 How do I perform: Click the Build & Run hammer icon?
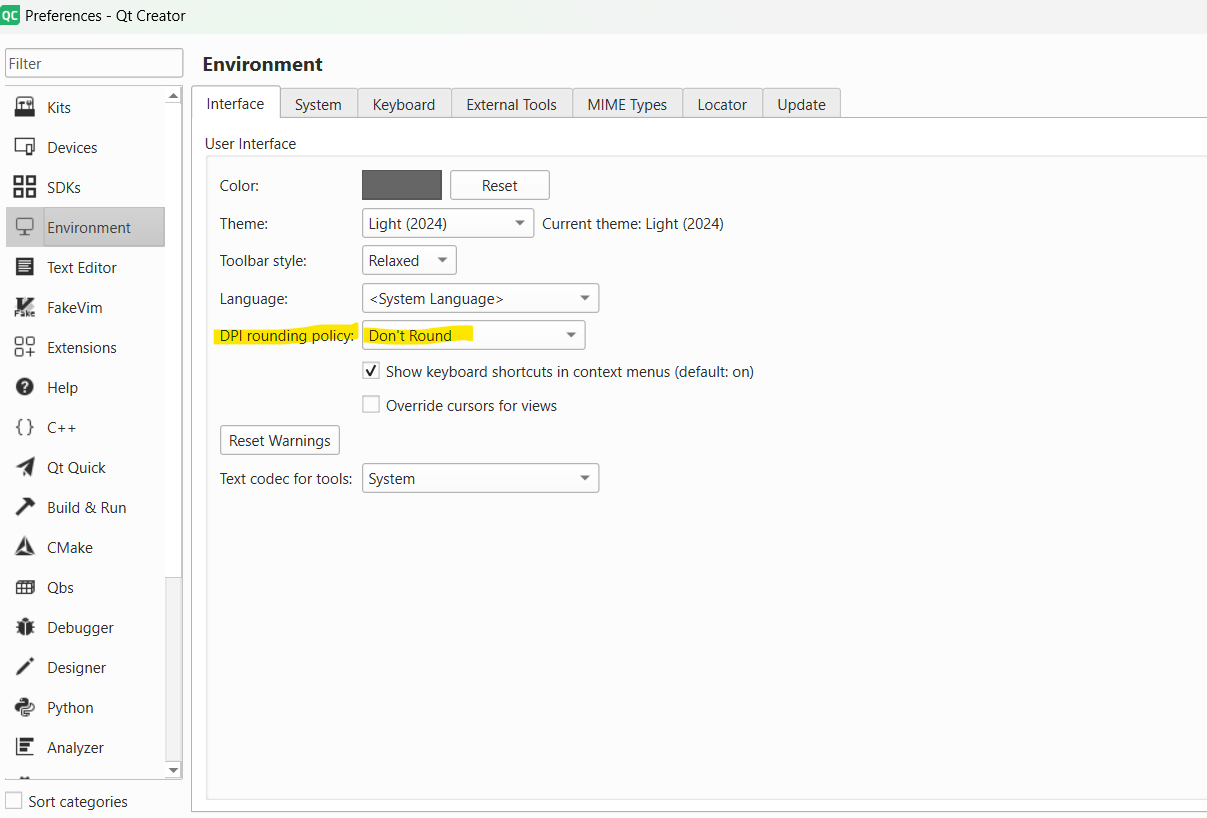(x=25, y=507)
